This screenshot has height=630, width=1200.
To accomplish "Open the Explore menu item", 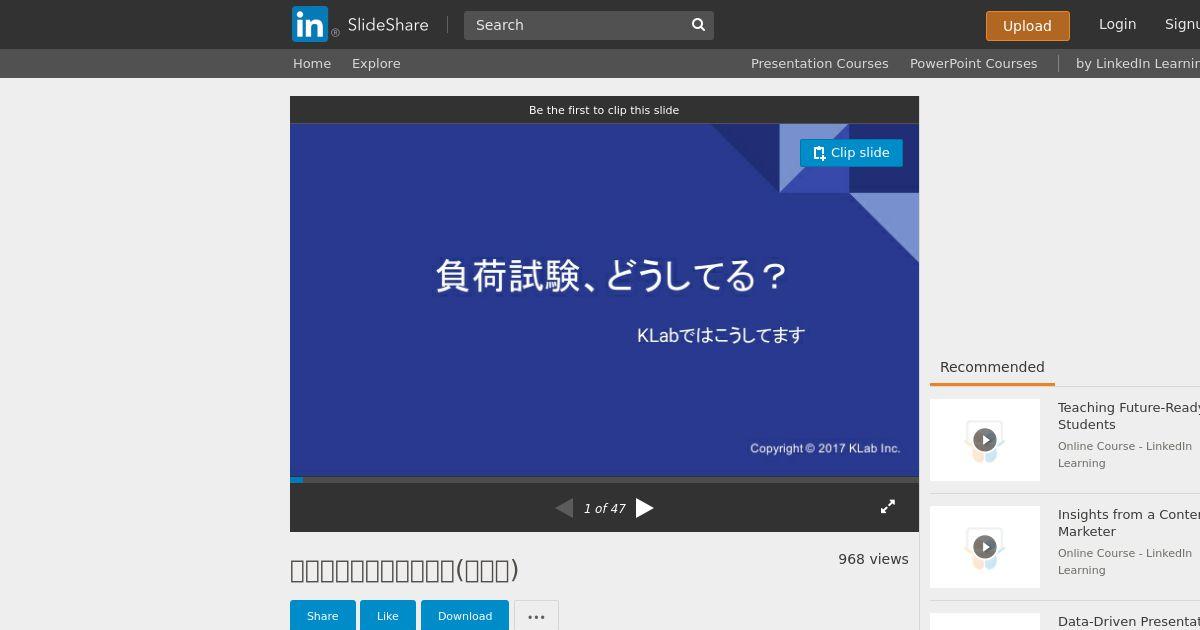I will tap(376, 63).
